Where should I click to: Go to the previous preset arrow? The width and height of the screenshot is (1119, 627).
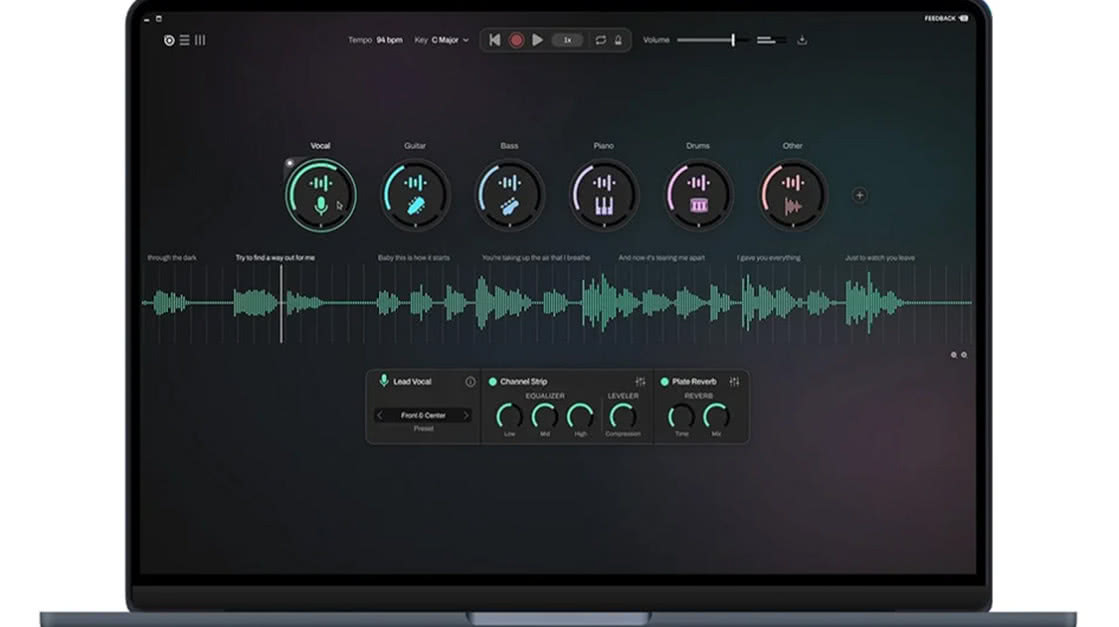pyautogui.click(x=380, y=415)
